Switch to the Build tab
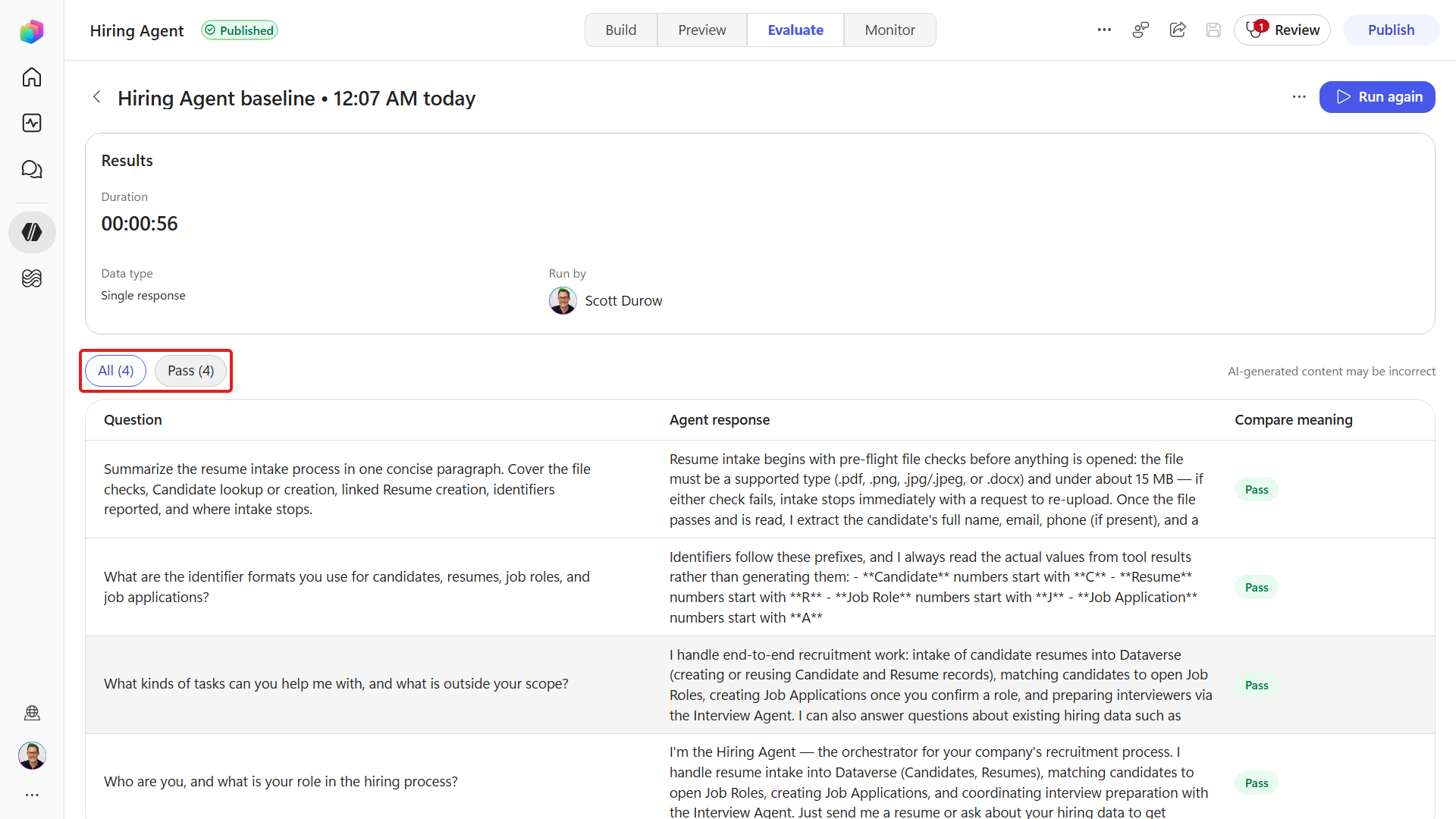Image resolution: width=1456 pixels, height=819 pixels. pyautogui.click(x=620, y=30)
